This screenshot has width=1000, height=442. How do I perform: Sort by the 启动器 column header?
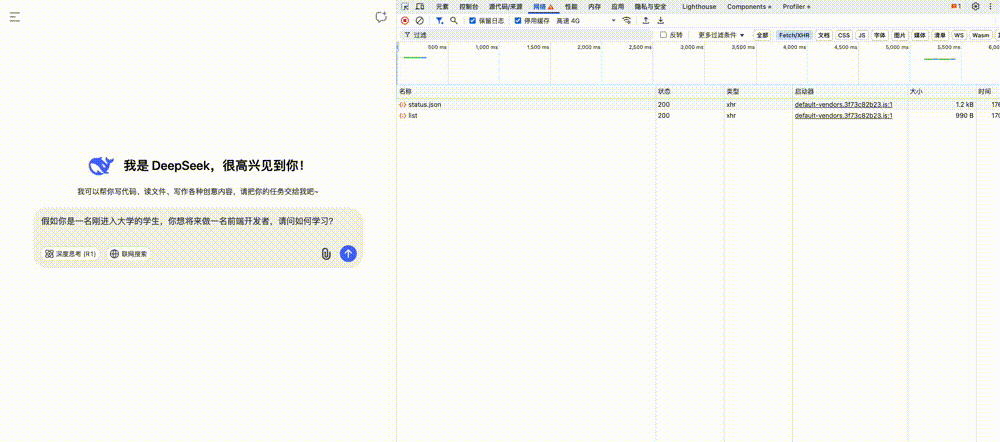(x=850, y=92)
